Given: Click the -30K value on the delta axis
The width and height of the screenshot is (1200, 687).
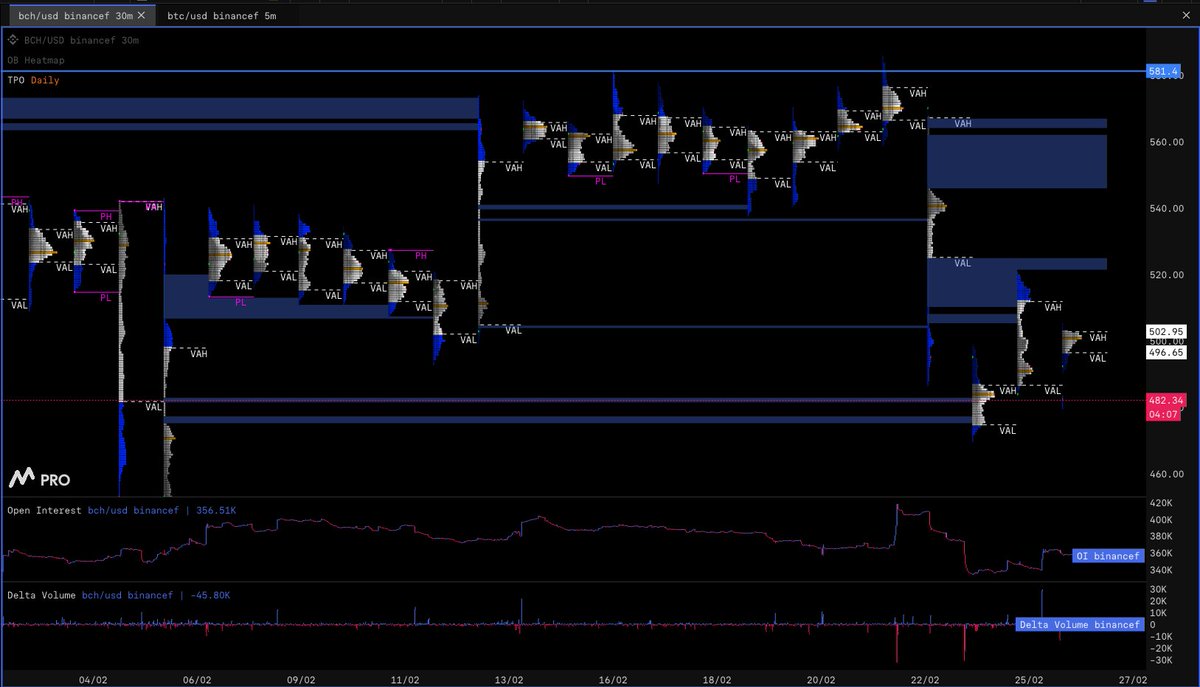Looking at the screenshot, I should [1160, 660].
